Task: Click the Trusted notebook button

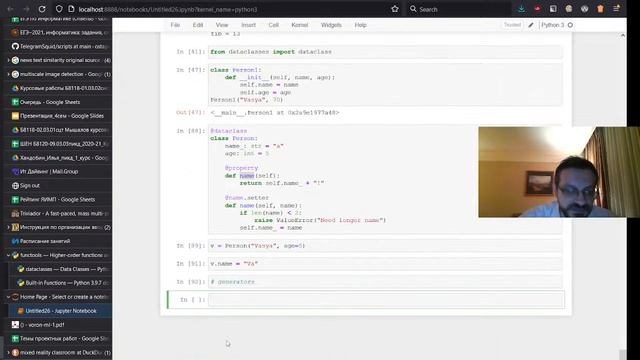Action: tap(512, 25)
